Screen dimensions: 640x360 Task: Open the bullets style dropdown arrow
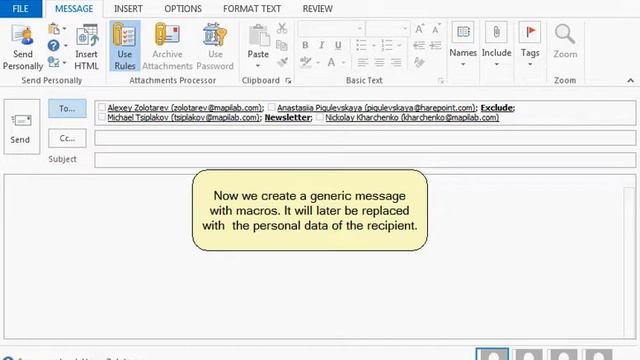[373, 45]
